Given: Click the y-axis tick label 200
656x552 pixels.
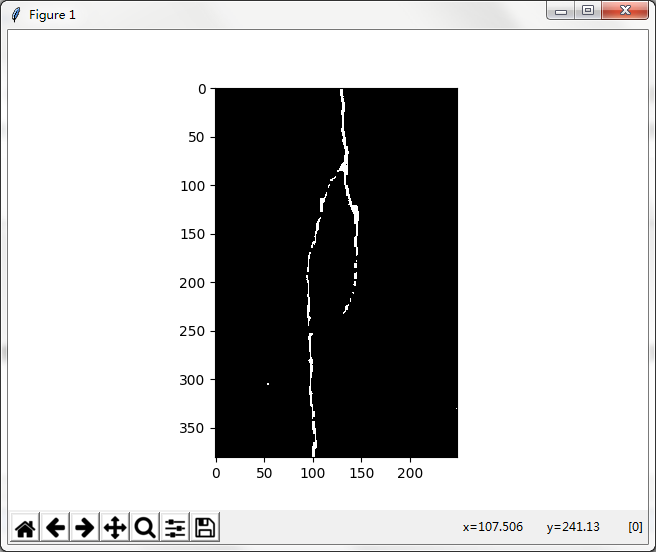Looking at the screenshot, I should coord(192,283).
